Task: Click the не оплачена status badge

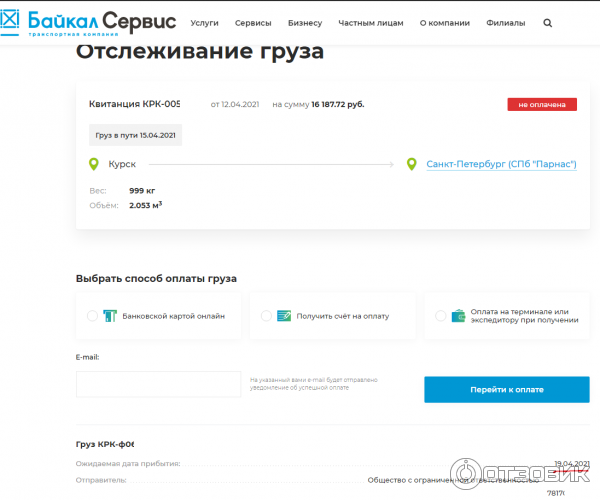Action: pos(542,104)
